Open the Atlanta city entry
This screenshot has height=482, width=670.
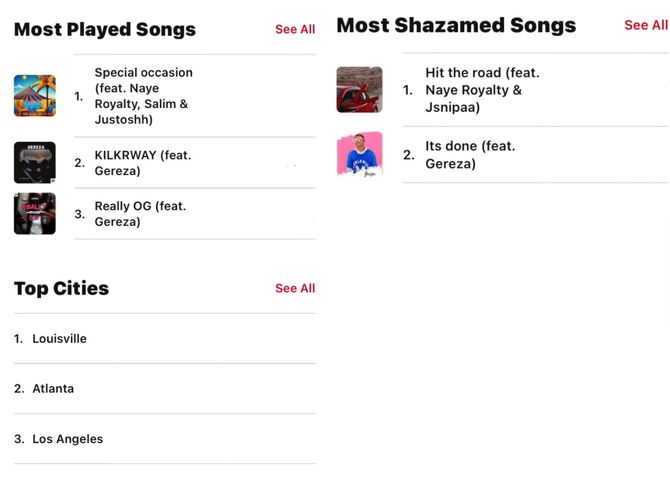pyautogui.click(x=53, y=389)
